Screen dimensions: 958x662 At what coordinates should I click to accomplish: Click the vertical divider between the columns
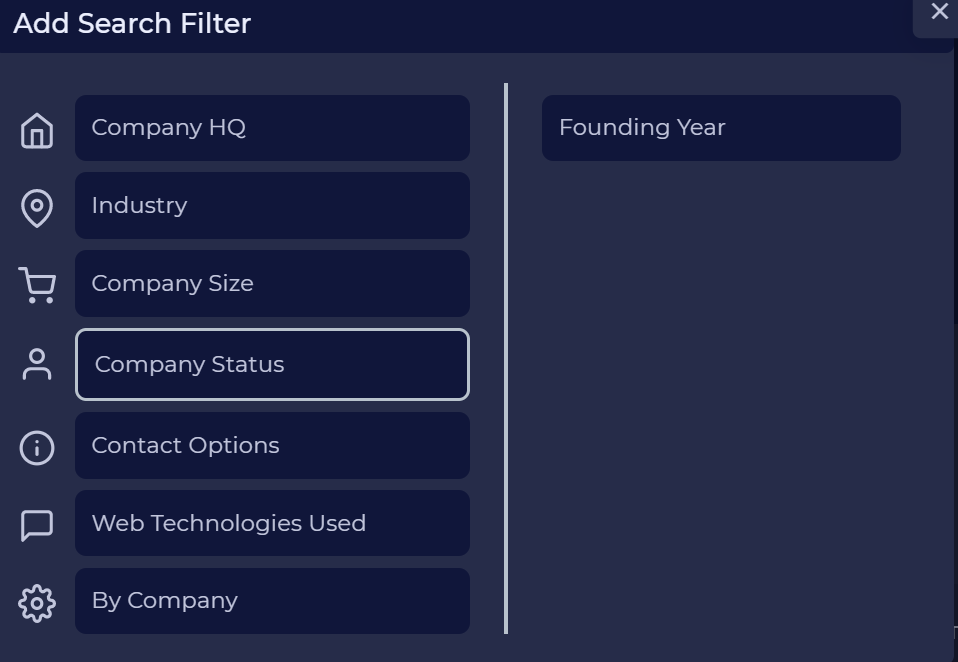(506, 358)
